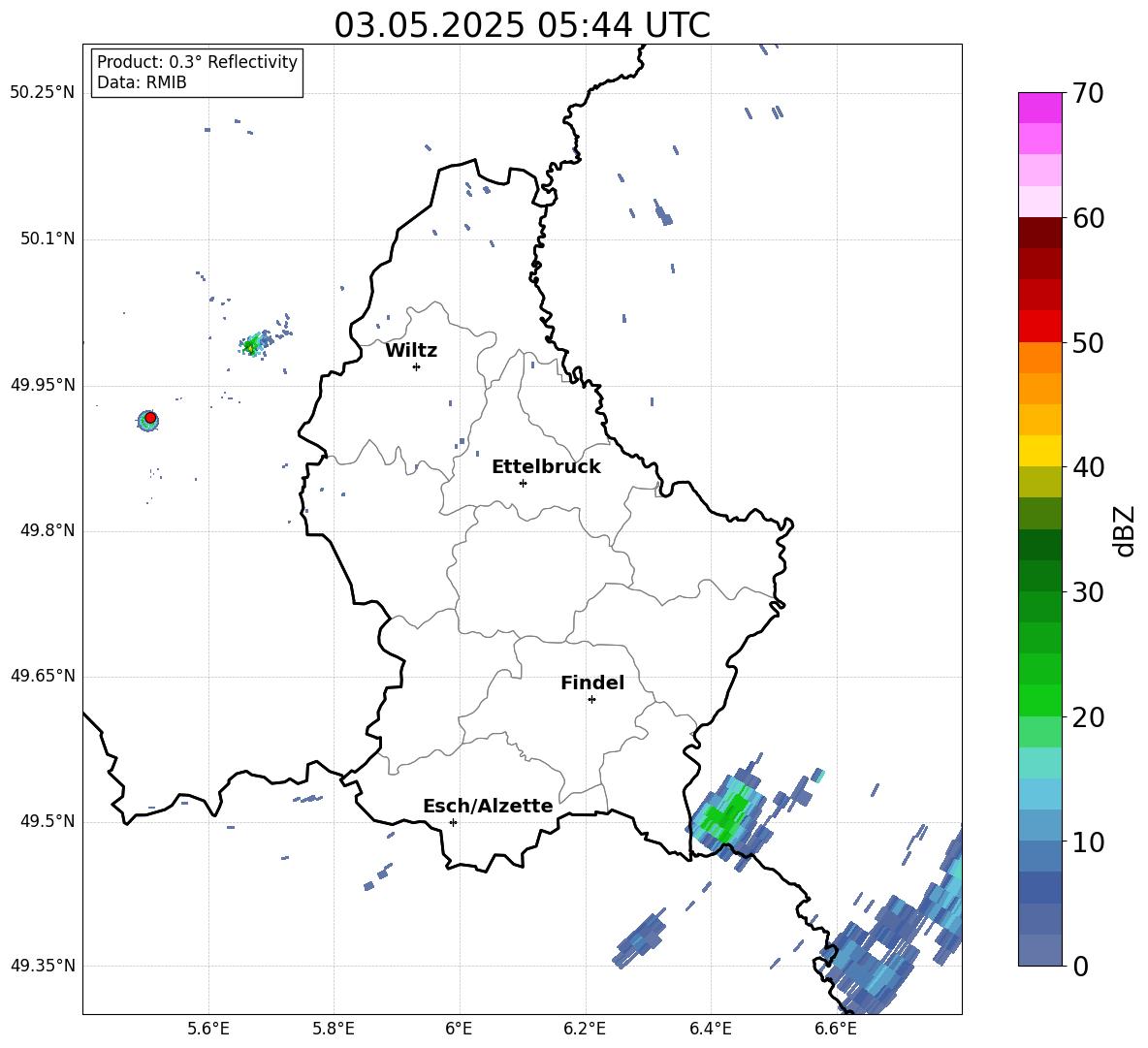Screen dimensions: 1148x1048
Task: Click the 5.8°E longitude label
Action: pos(334,1029)
